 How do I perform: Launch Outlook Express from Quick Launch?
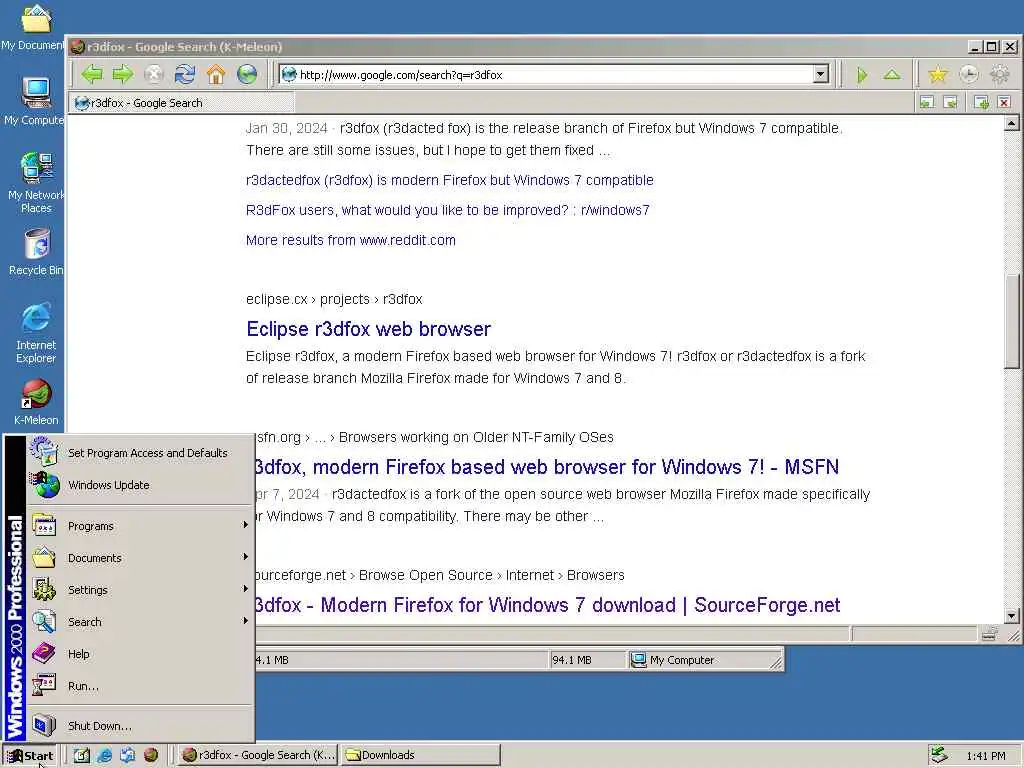[x=127, y=755]
